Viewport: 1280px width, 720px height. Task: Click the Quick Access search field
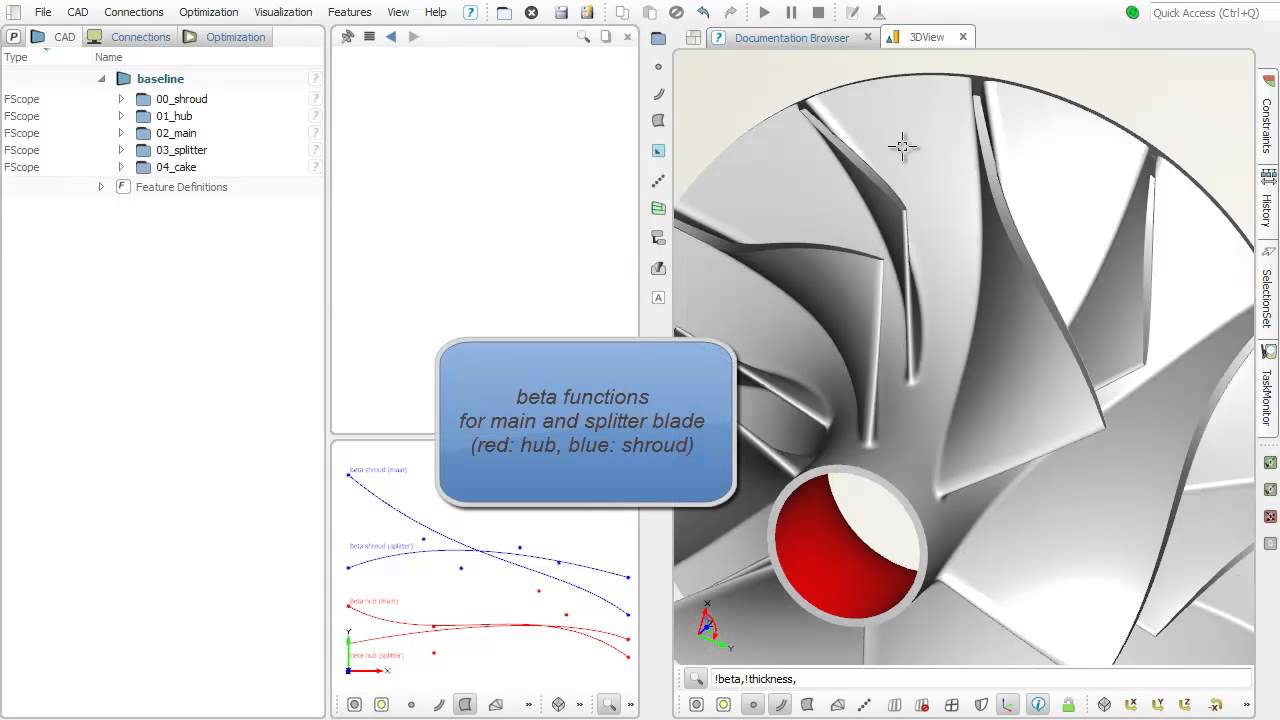tap(1212, 12)
